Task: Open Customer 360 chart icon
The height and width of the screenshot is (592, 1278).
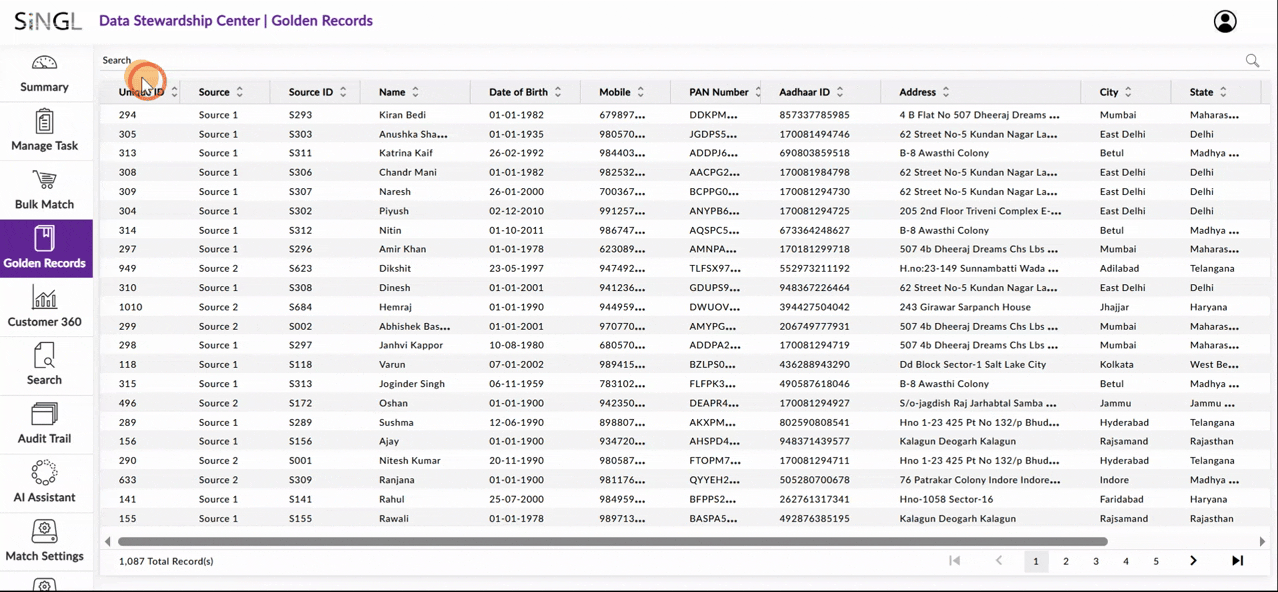Action: tap(45, 298)
